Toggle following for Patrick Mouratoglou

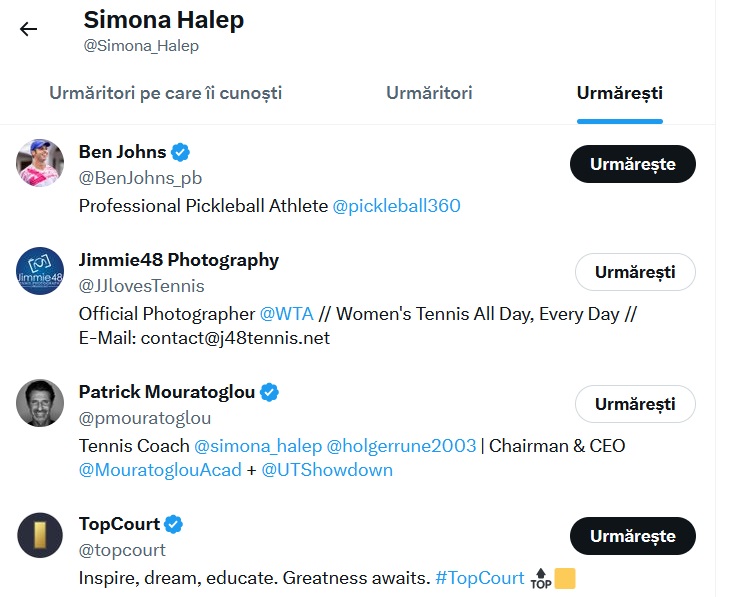pos(635,404)
